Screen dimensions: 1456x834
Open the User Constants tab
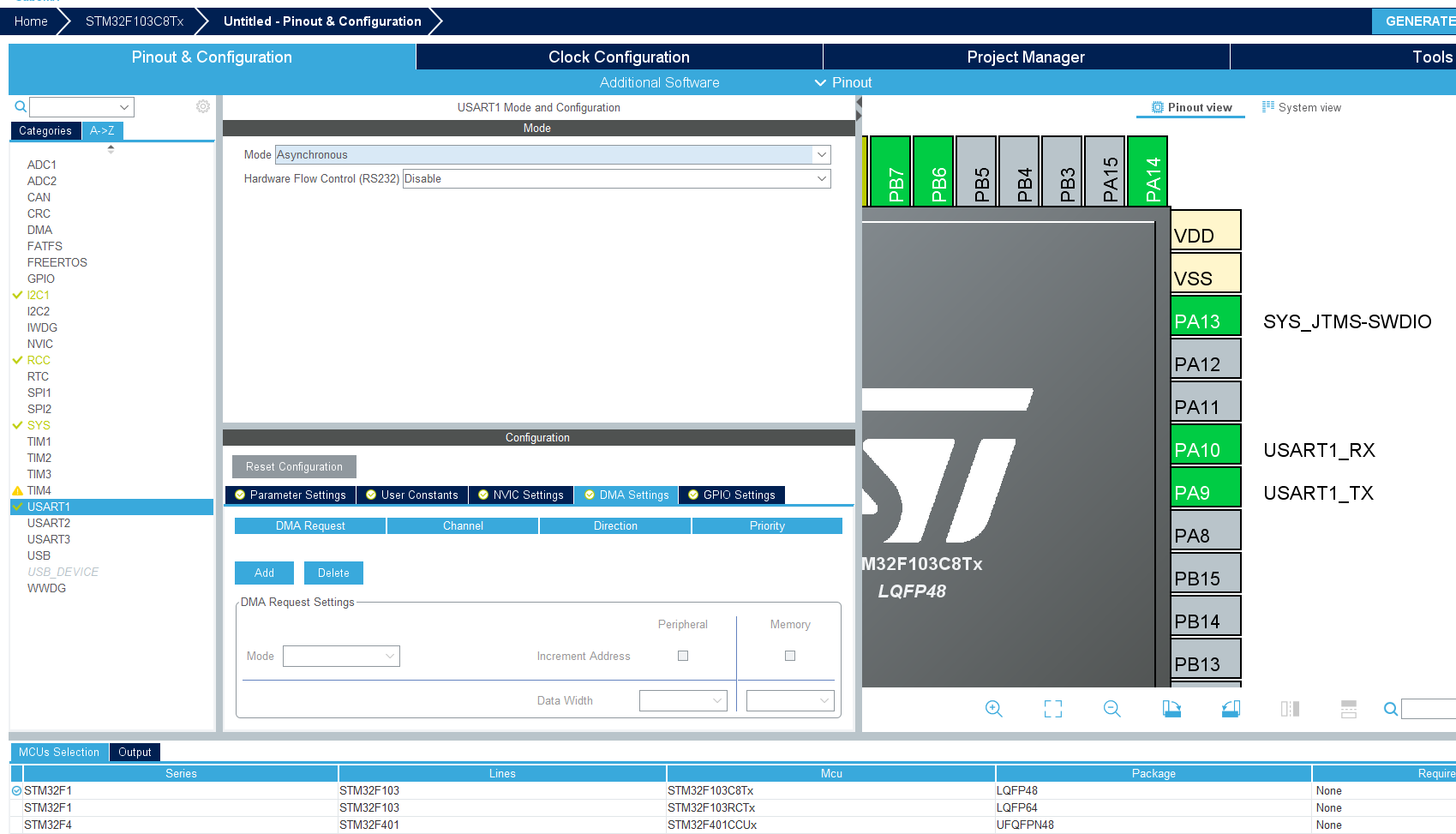[x=412, y=495]
